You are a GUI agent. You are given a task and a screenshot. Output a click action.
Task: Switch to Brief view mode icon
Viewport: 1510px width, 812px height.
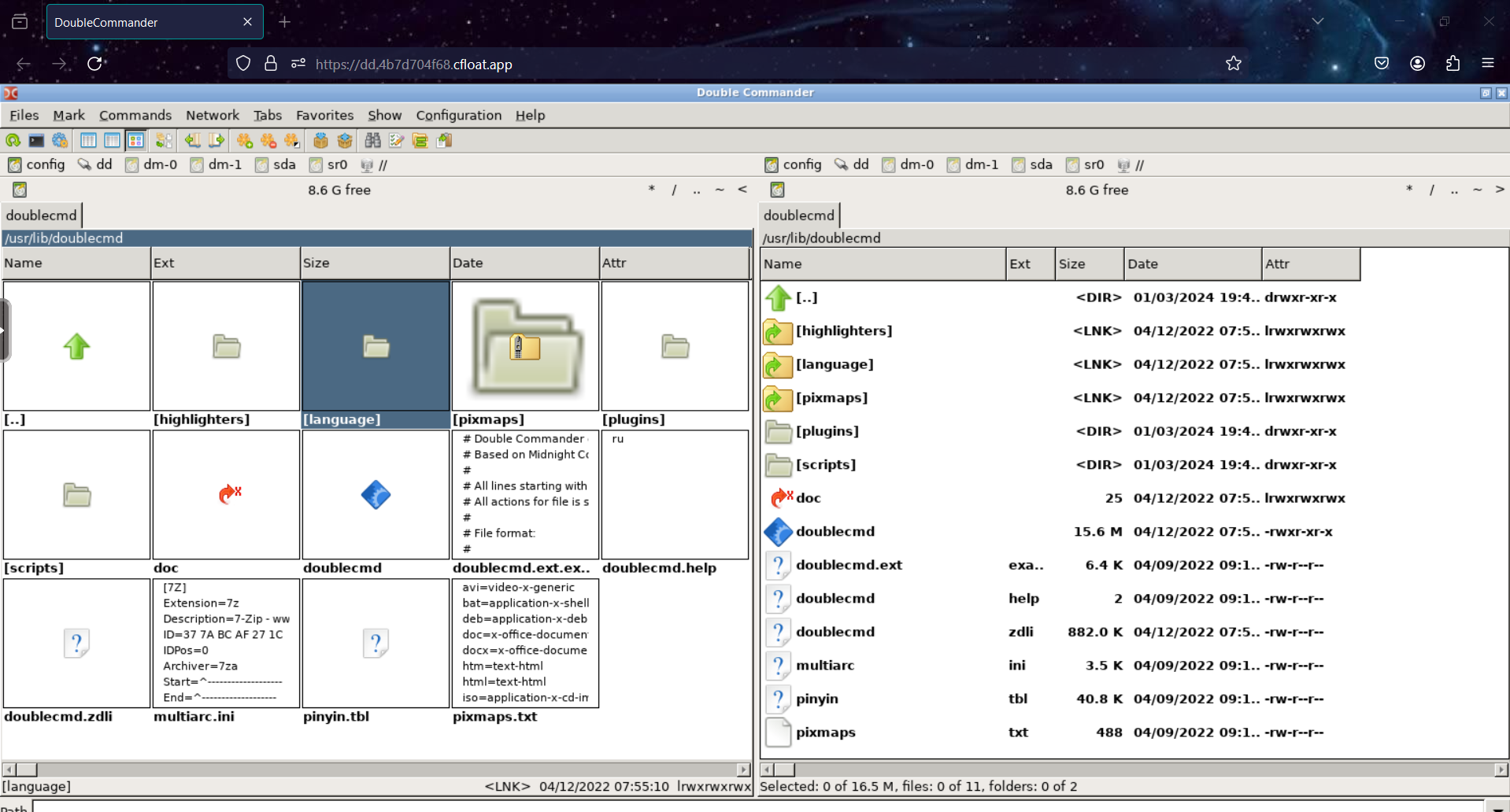point(88,141)
